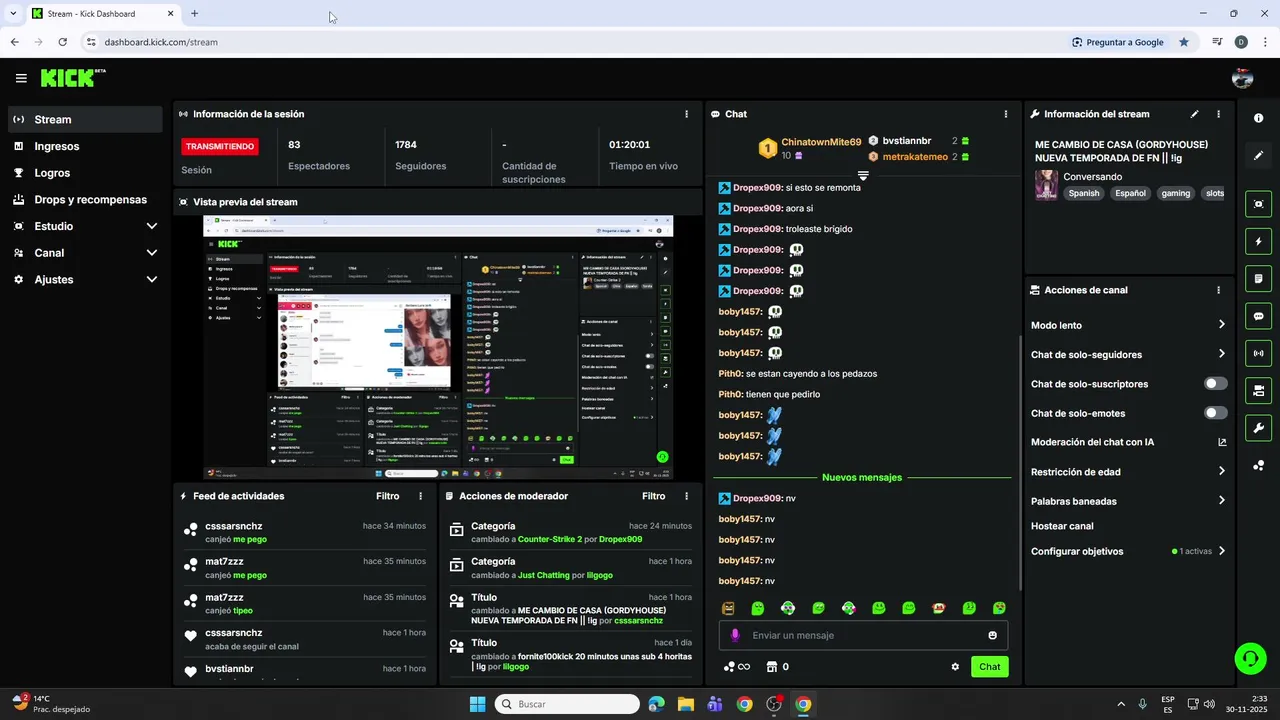1280x720 pixels.
Task: Open the Filtro dropdown in Acciones de moderador
Action: click(654, 496)
